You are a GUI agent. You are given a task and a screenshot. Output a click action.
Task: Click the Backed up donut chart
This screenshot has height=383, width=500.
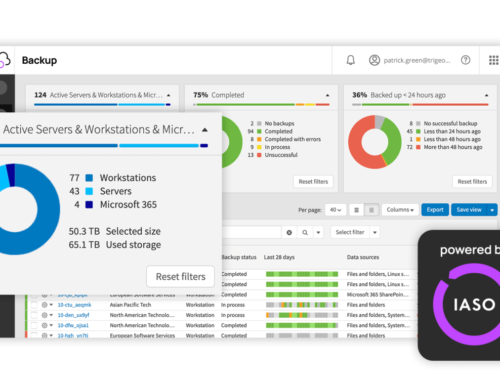coord(375,142)
